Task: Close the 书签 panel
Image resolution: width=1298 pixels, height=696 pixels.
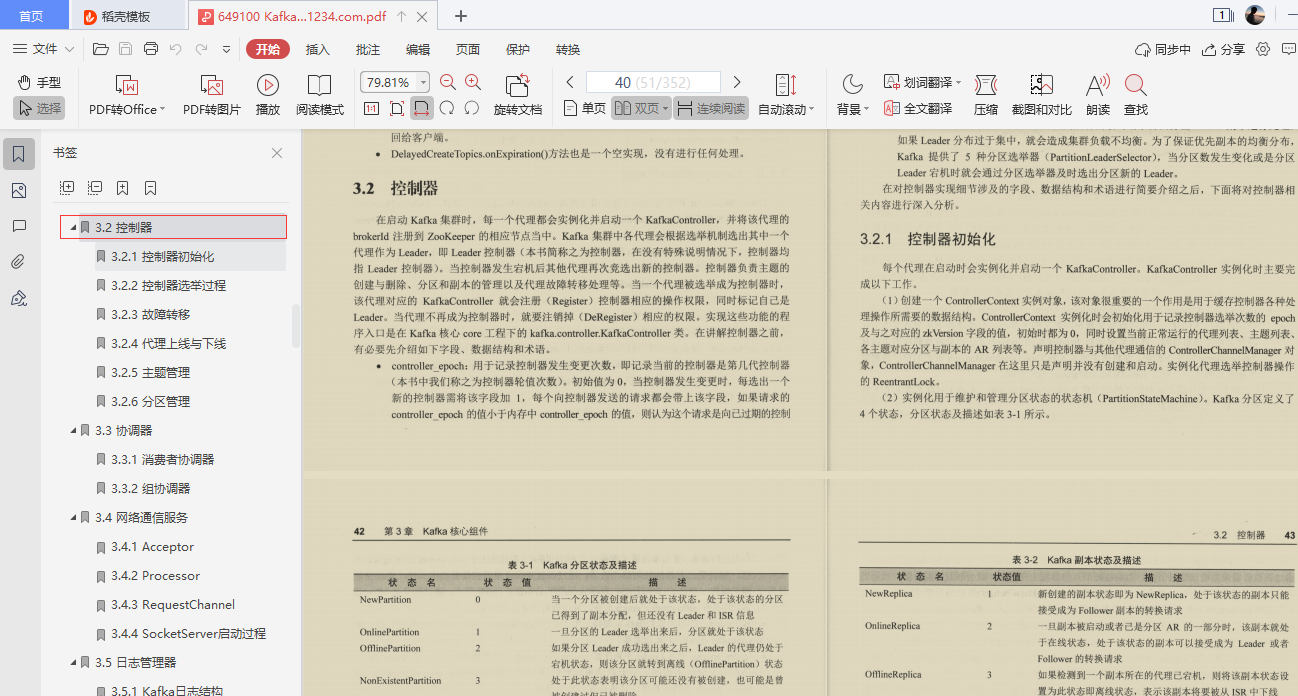Action: (277, 153)
